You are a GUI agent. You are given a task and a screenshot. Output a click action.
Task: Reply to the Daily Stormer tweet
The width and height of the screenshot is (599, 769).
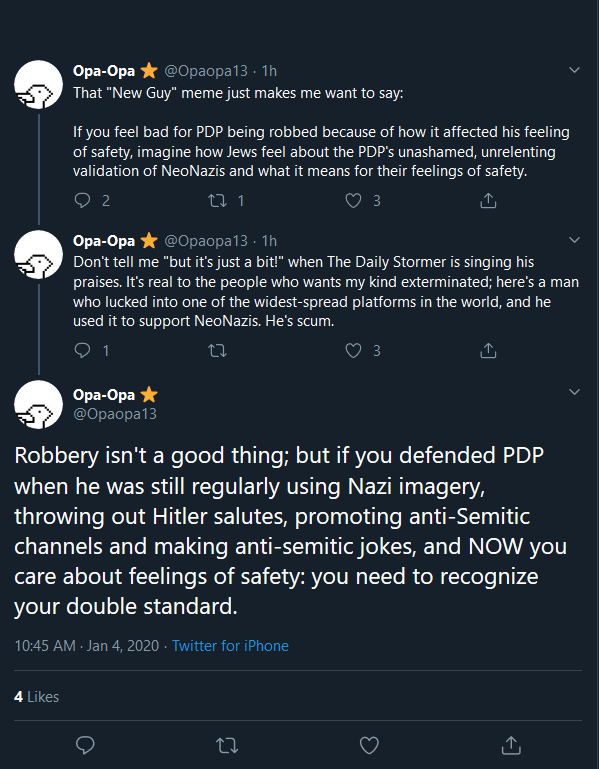pyautogui.click(x=82, y=350)
